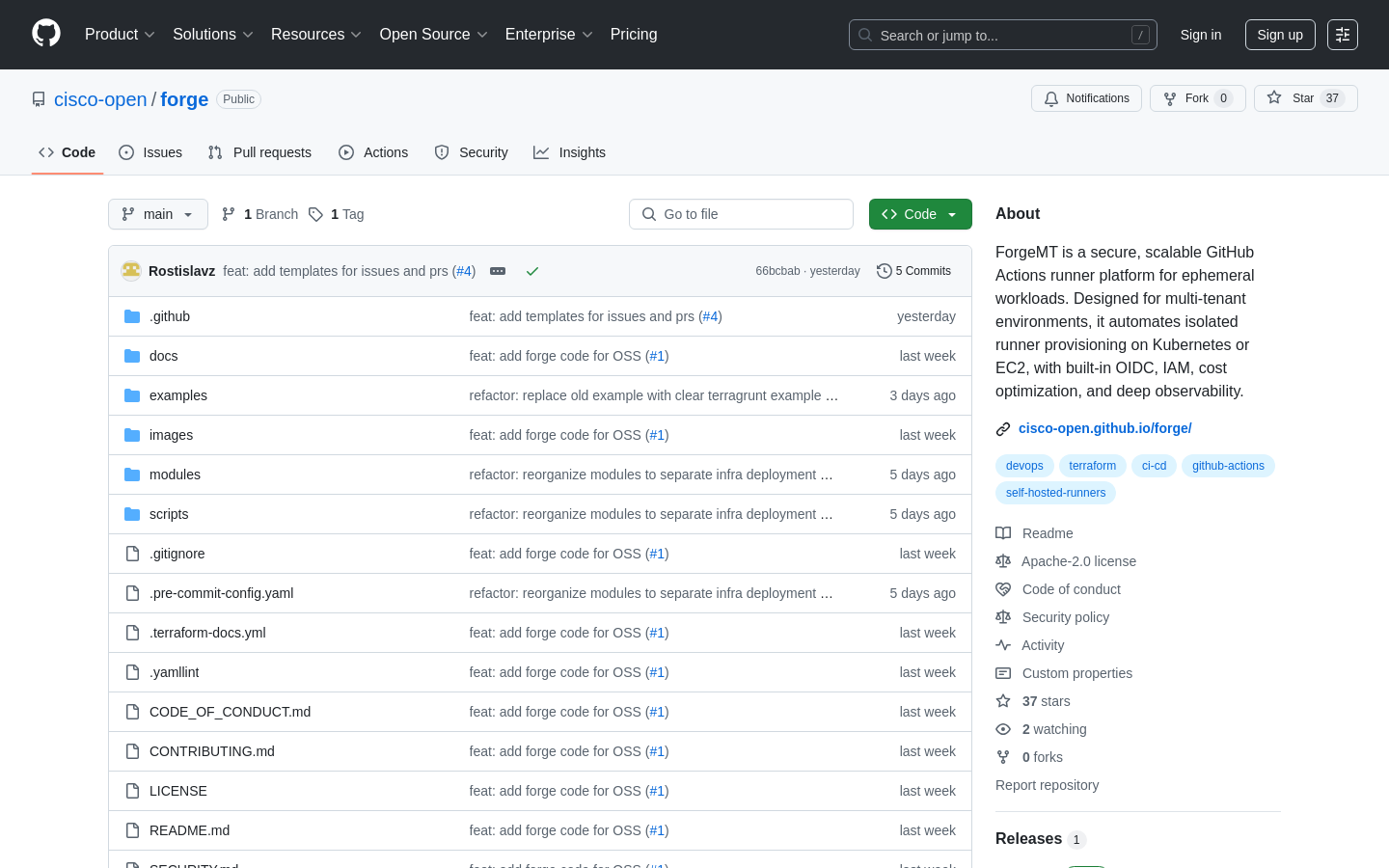Screen dimensions: 1389x868
Task: Click the link icon beside website URL
Action: tap(1003, 428)
